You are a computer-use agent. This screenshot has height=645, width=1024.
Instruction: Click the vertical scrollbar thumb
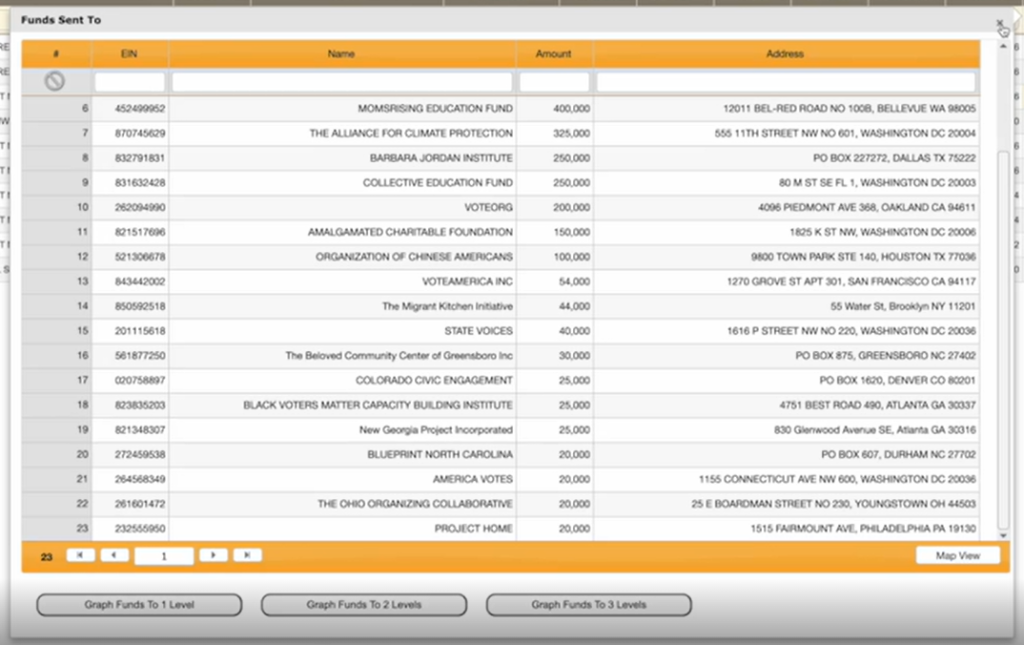coord(1004,340)
